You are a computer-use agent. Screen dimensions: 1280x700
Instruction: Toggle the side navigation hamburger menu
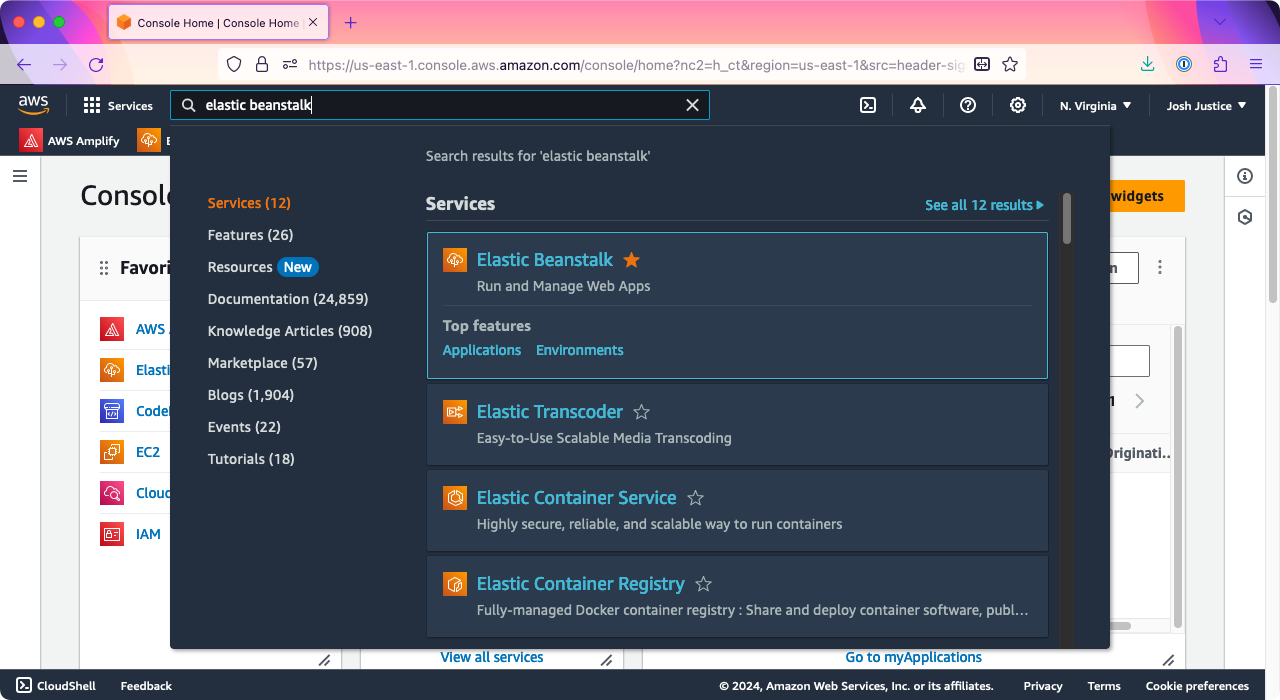tap(20, 176)
